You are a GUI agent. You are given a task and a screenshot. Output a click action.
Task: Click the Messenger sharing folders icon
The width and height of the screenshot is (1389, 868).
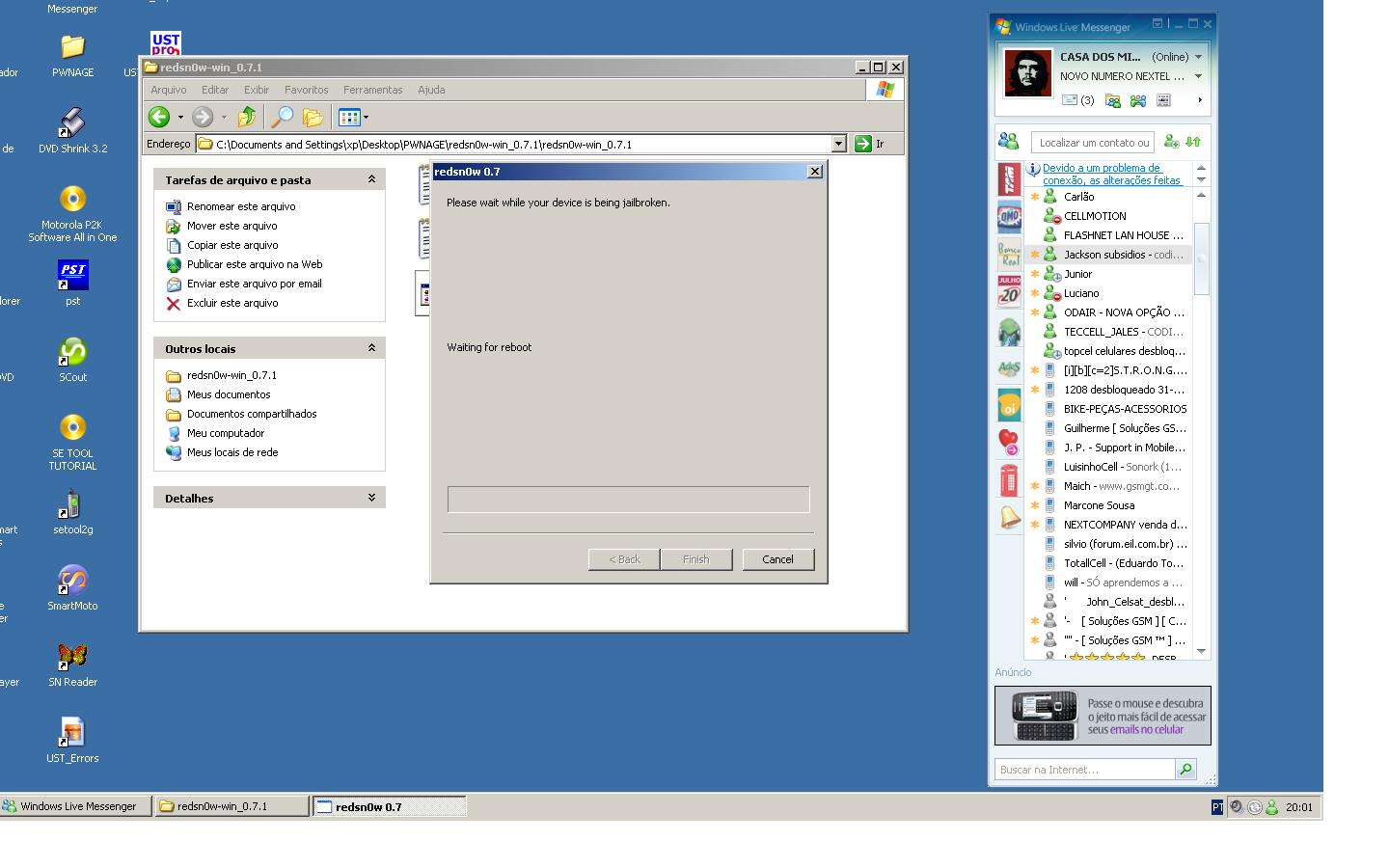(1113, 100)
